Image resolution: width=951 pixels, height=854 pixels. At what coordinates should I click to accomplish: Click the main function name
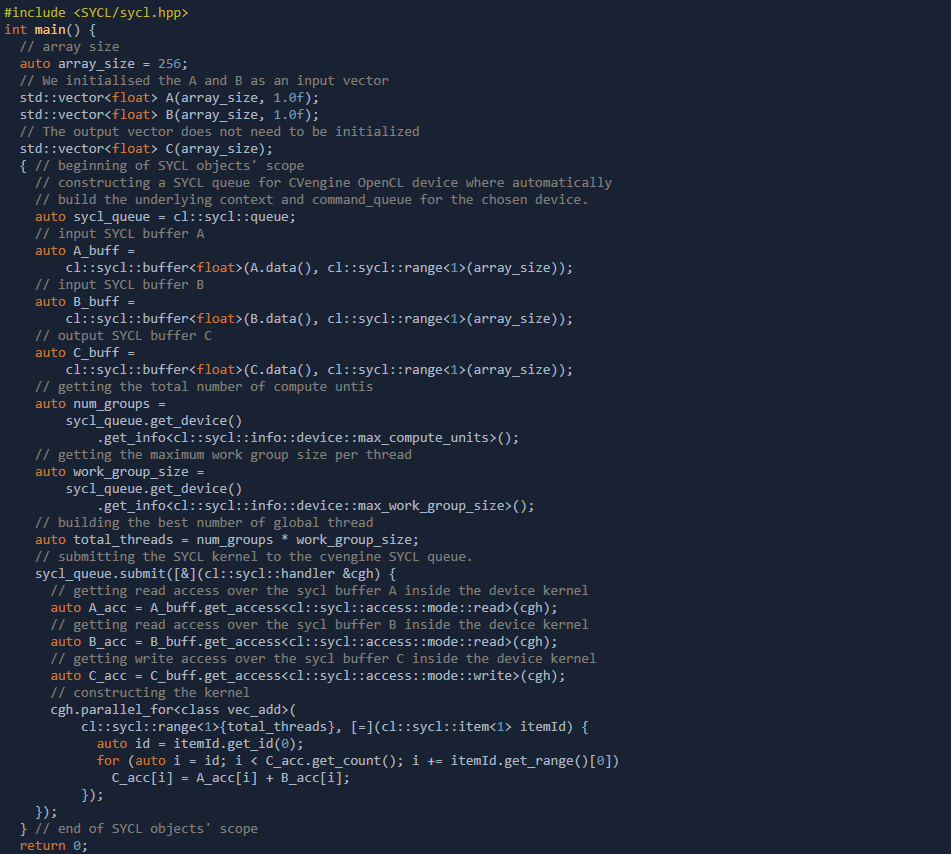tap(50, 29)
